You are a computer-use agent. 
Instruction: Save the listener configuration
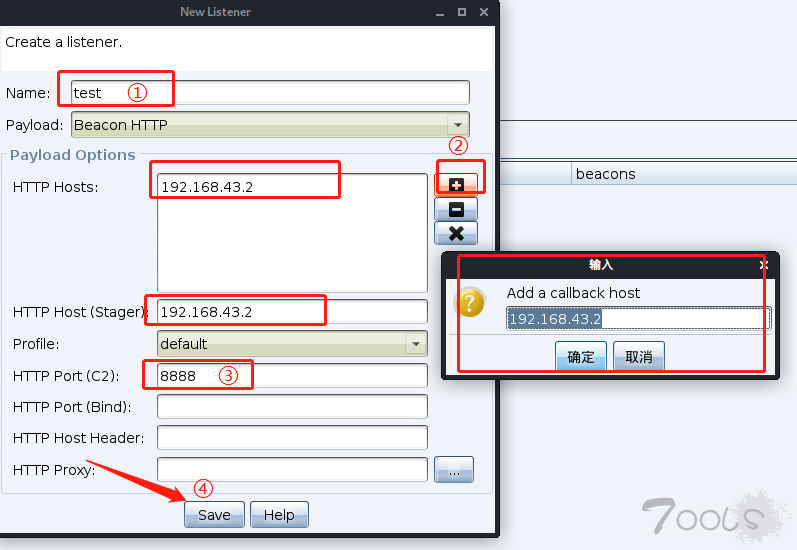click(214, 514)
